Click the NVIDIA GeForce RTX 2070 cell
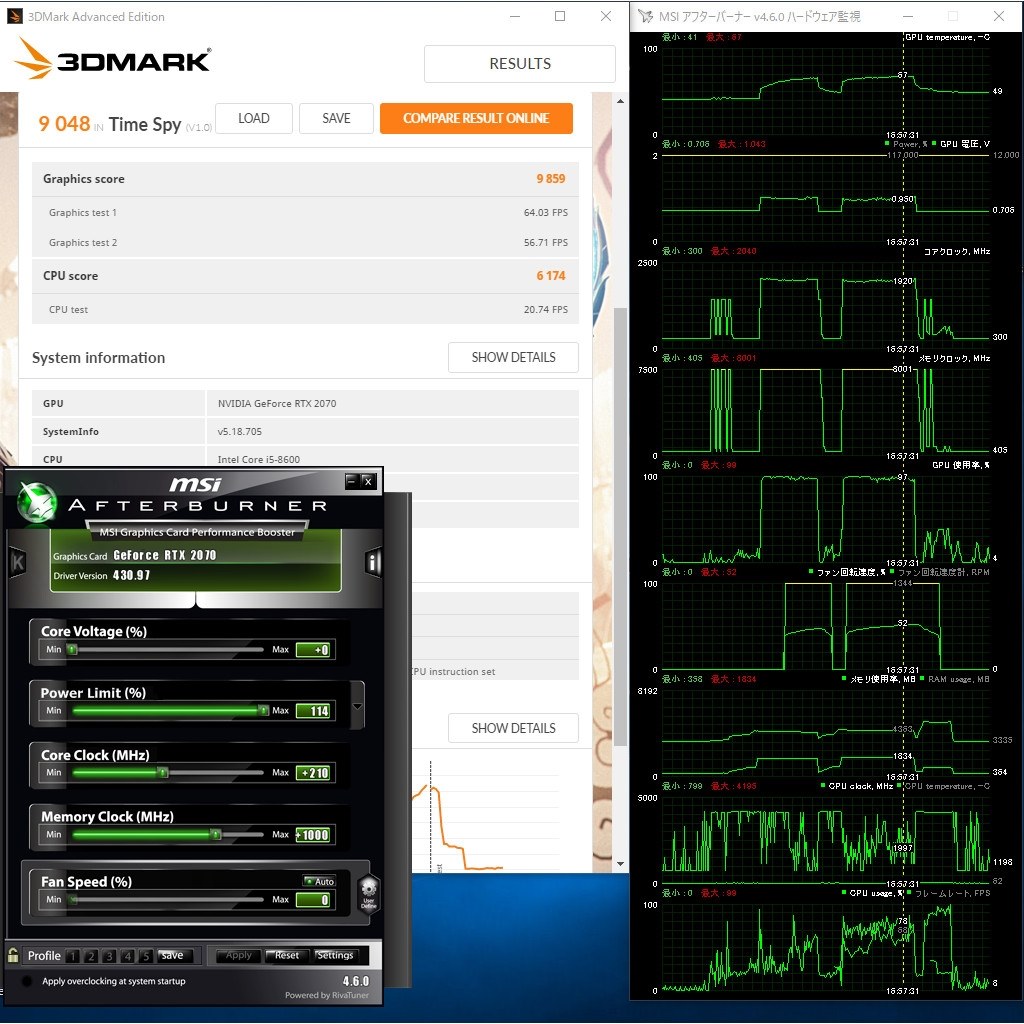The height and width of the screenshot is (1024, 1024). (392, 404)
